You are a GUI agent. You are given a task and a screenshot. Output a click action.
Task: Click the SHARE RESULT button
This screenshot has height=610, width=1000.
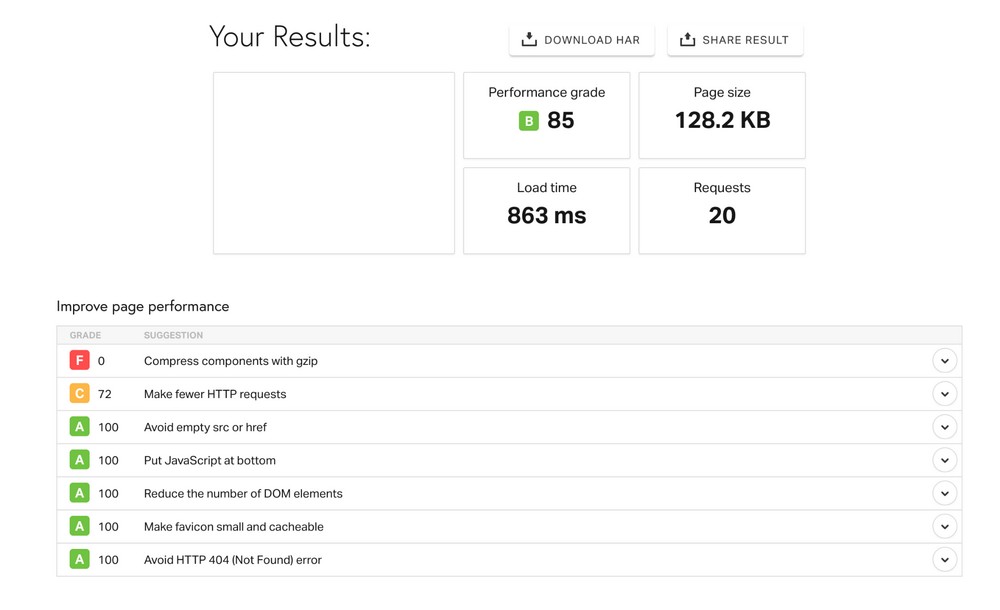pyautogui.click(x=735, y=39)
